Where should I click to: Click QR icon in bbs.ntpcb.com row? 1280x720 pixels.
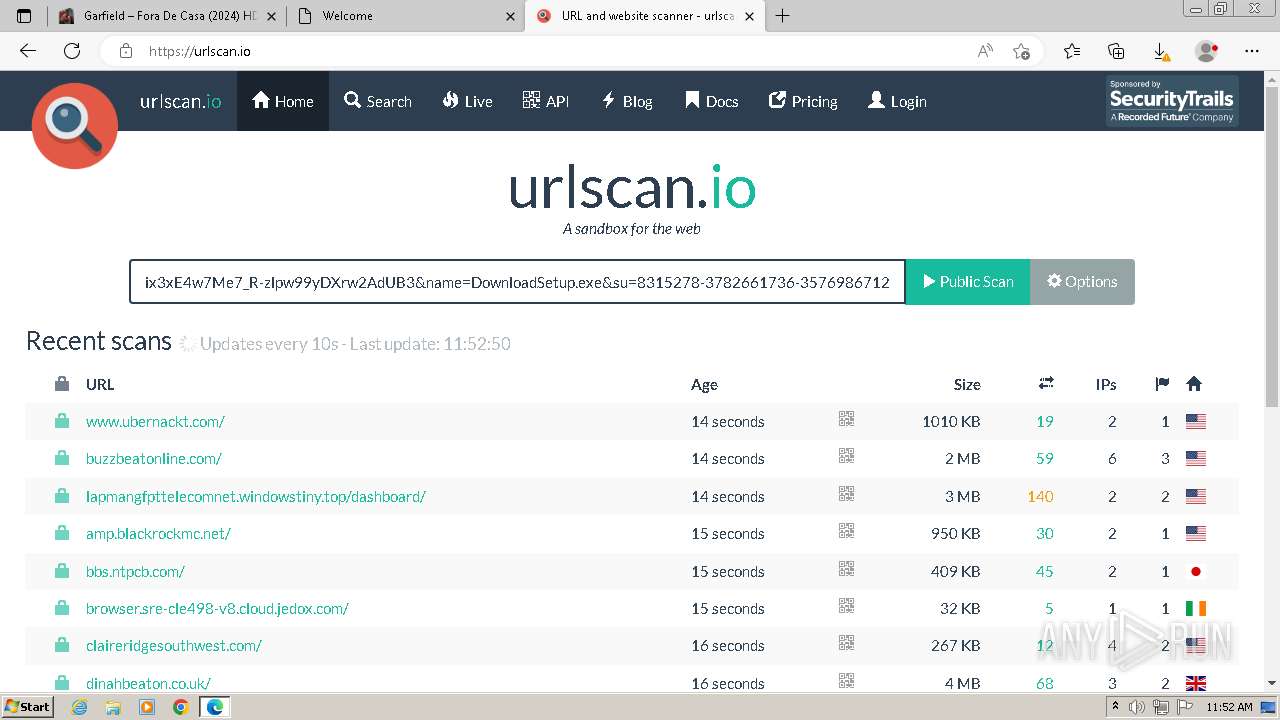coord(846,569)
